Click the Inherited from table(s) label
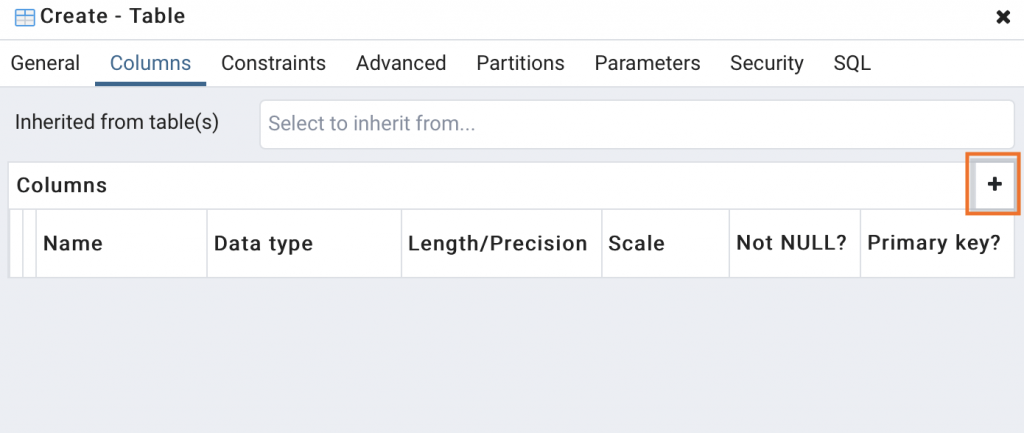1024x433 pixels. [x=117, y=123]
